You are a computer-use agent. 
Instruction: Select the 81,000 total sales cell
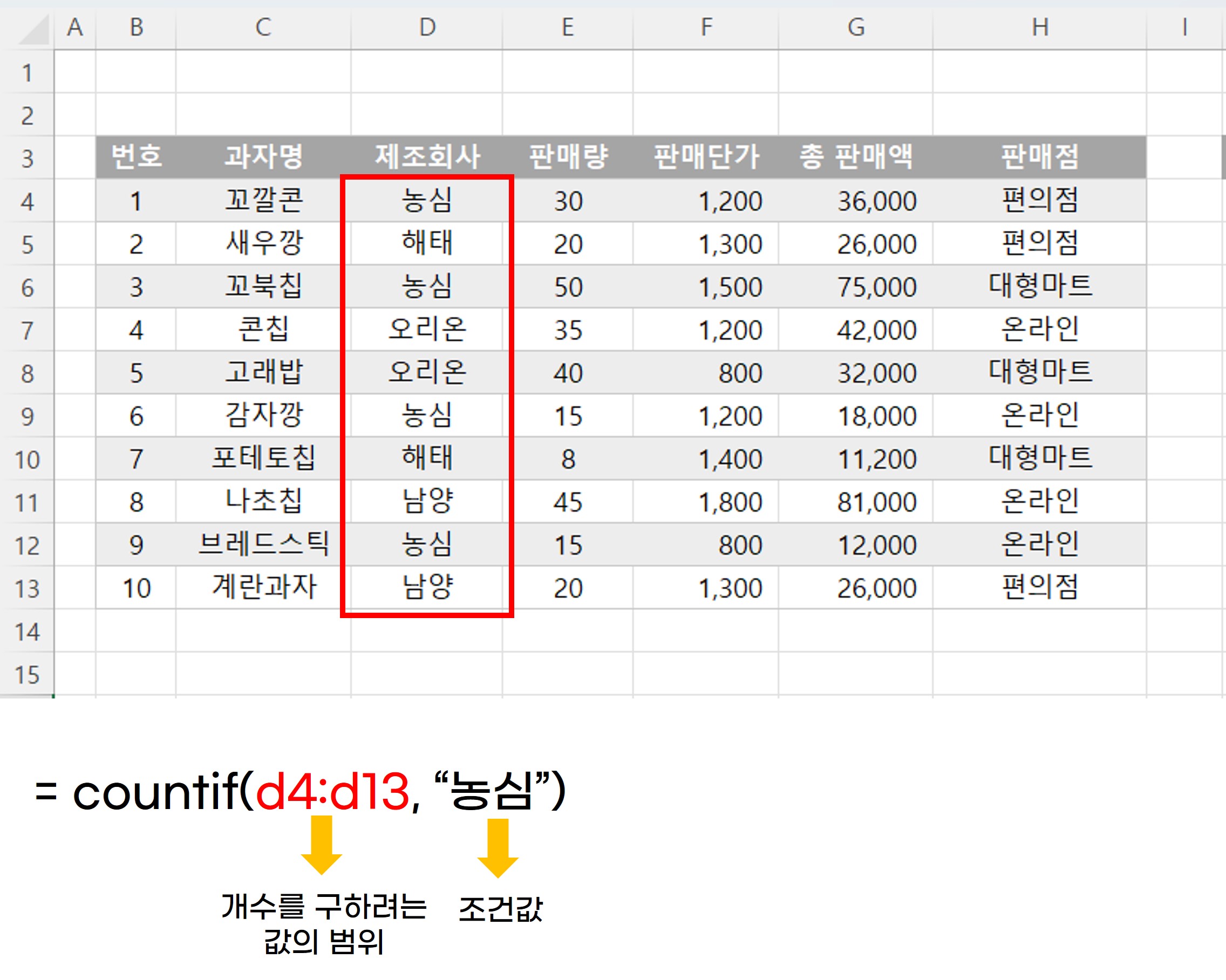click(x=856, y=502)
